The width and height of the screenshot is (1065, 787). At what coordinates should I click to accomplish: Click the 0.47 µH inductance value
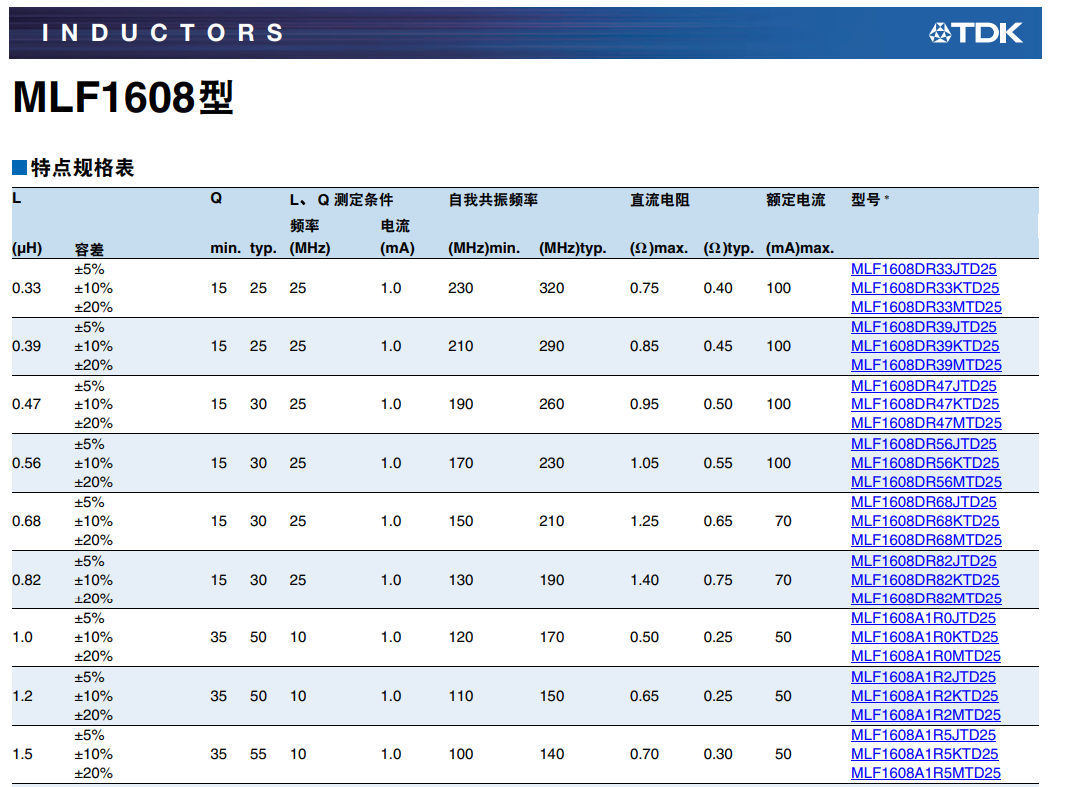[x=26, y=404]
